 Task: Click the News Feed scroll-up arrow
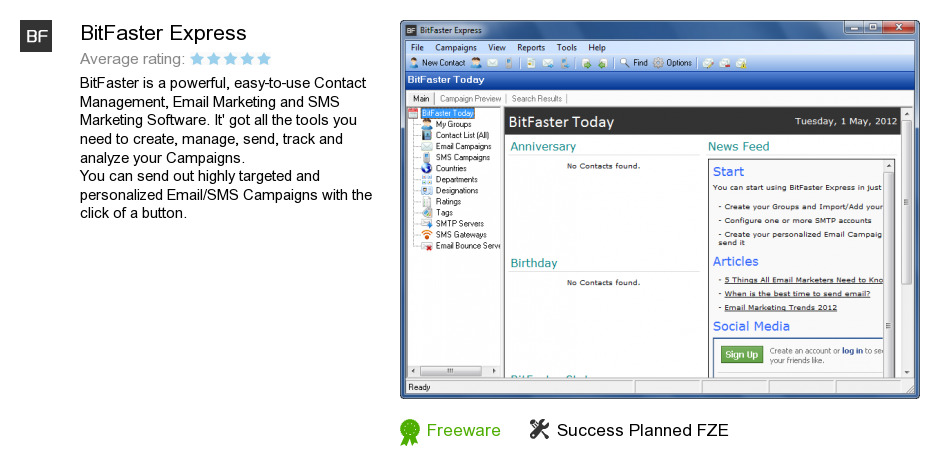pyautogui.click(x=888, y=165)
